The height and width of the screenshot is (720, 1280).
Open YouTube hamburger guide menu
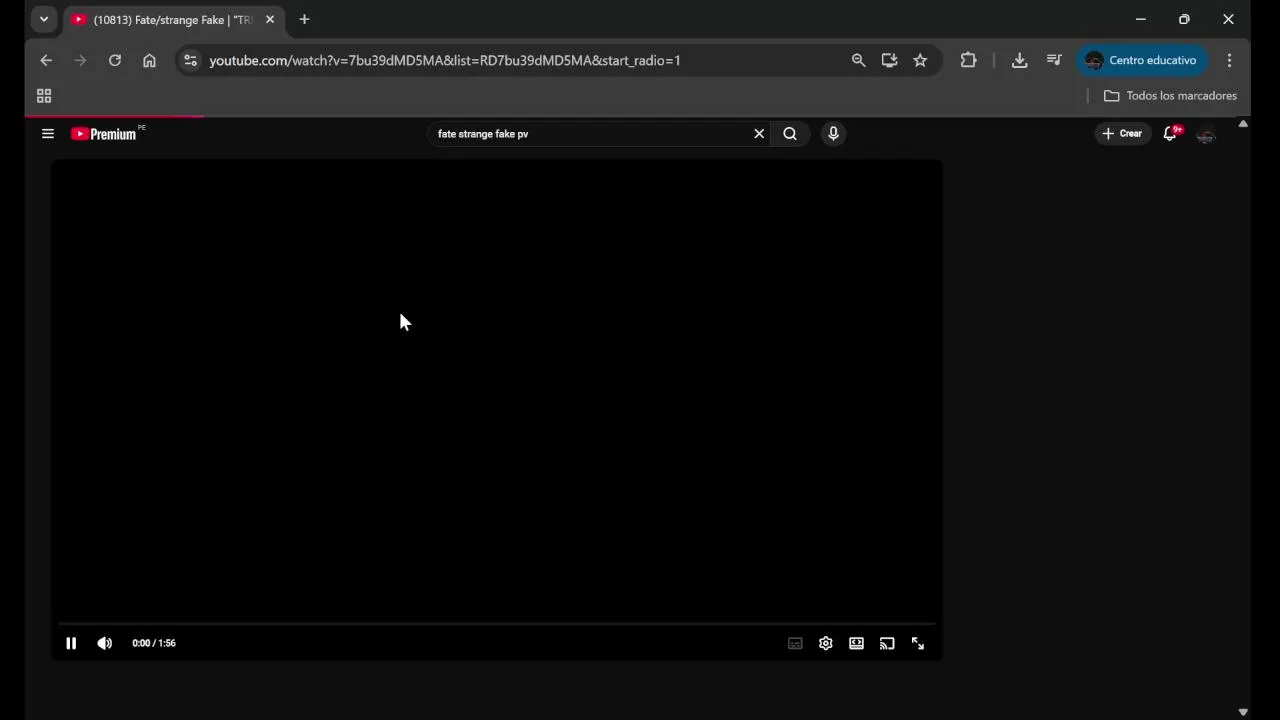(47, 133)
